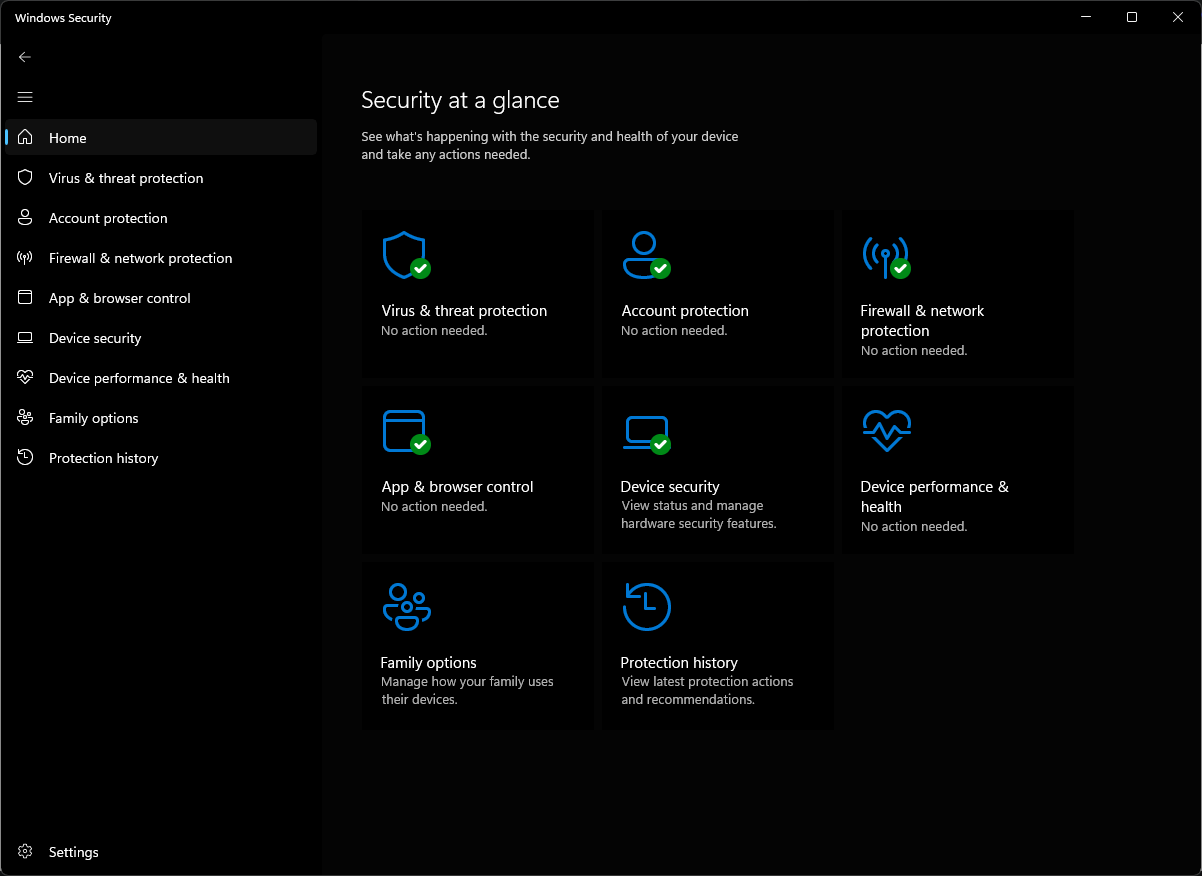Click the 'Security at a glance' heading

click(460, 100)
